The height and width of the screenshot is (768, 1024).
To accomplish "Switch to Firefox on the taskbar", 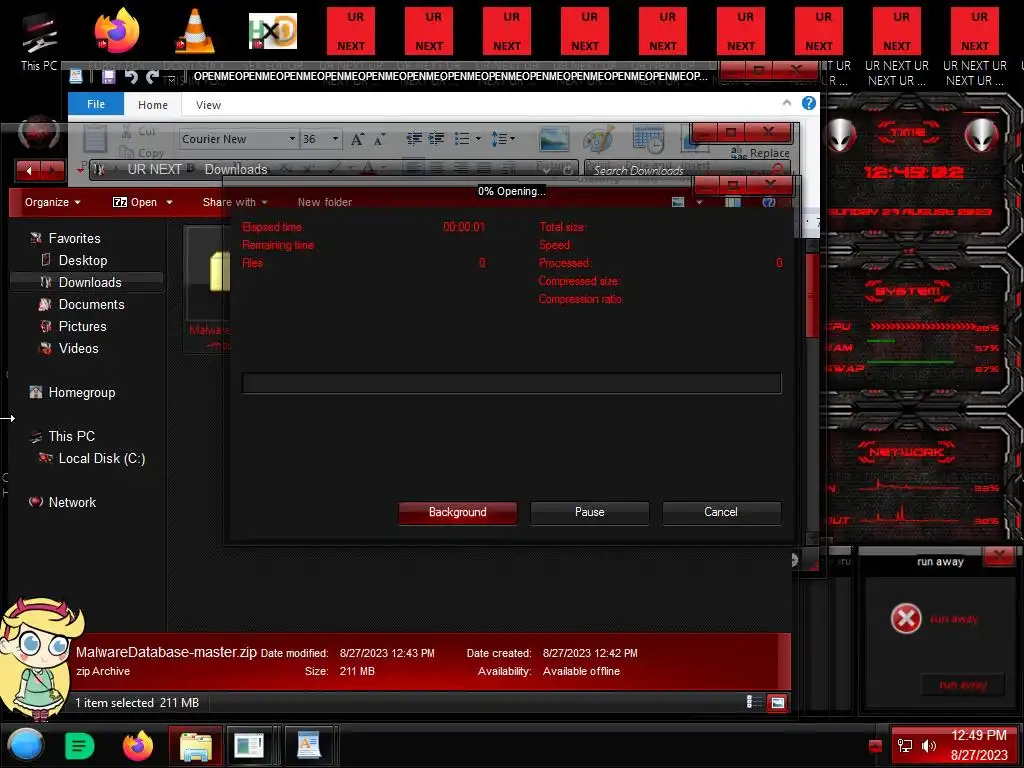I will (x=137, y=745).
